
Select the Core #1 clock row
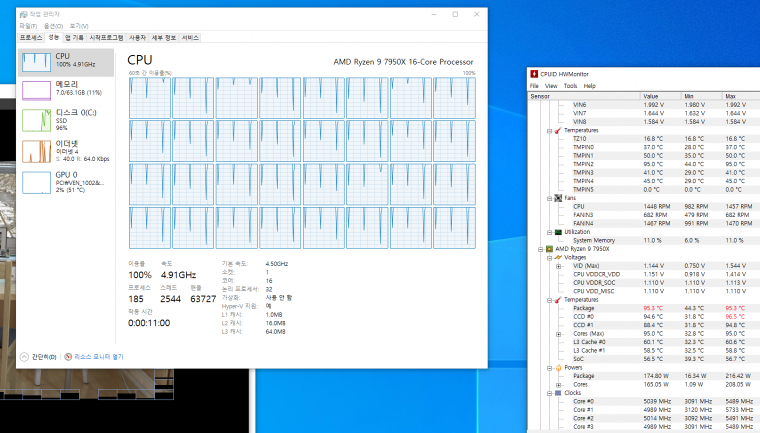coord(644,410)
